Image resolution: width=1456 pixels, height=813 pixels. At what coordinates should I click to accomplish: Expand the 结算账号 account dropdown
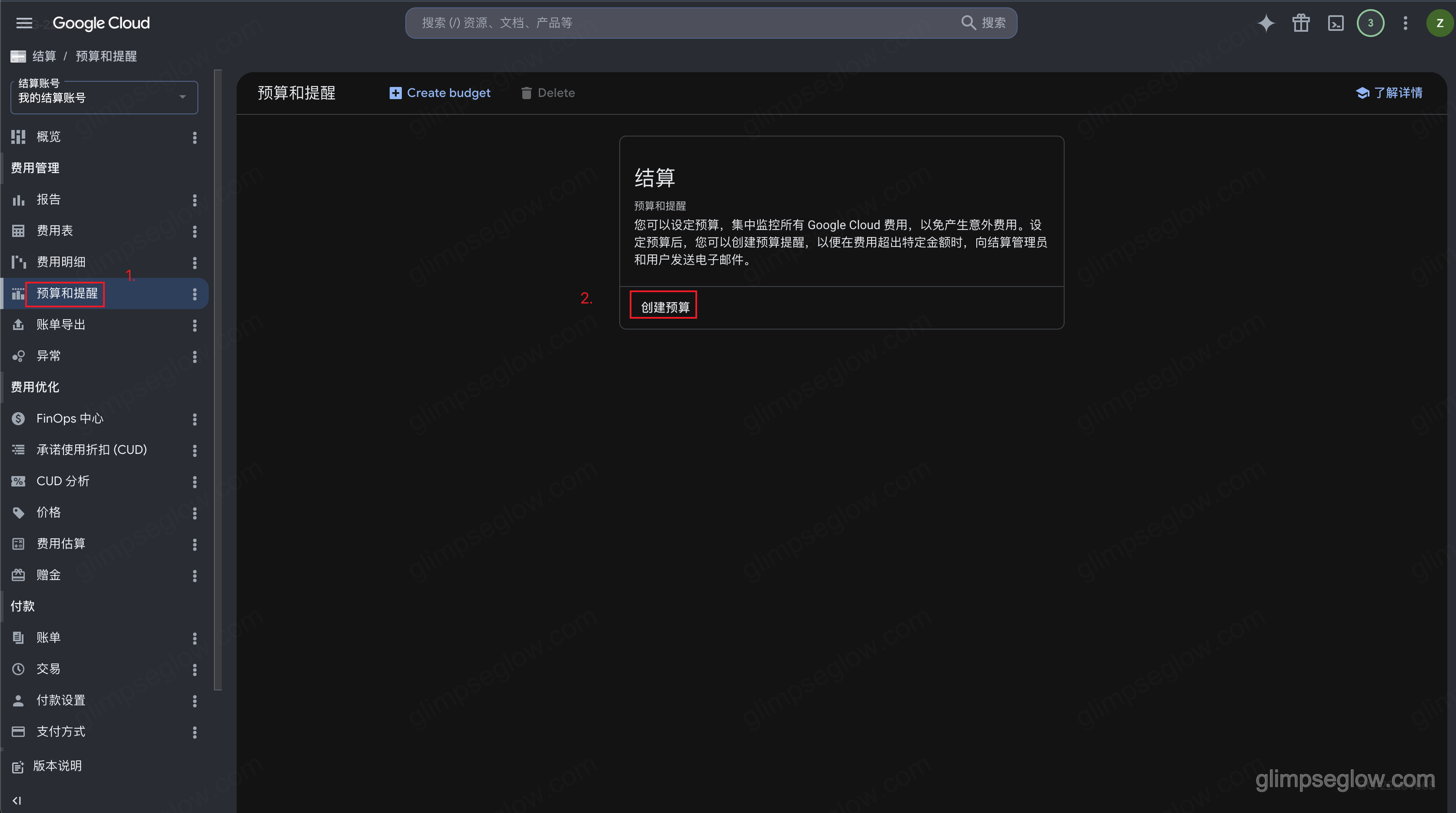tap(104, 97)
